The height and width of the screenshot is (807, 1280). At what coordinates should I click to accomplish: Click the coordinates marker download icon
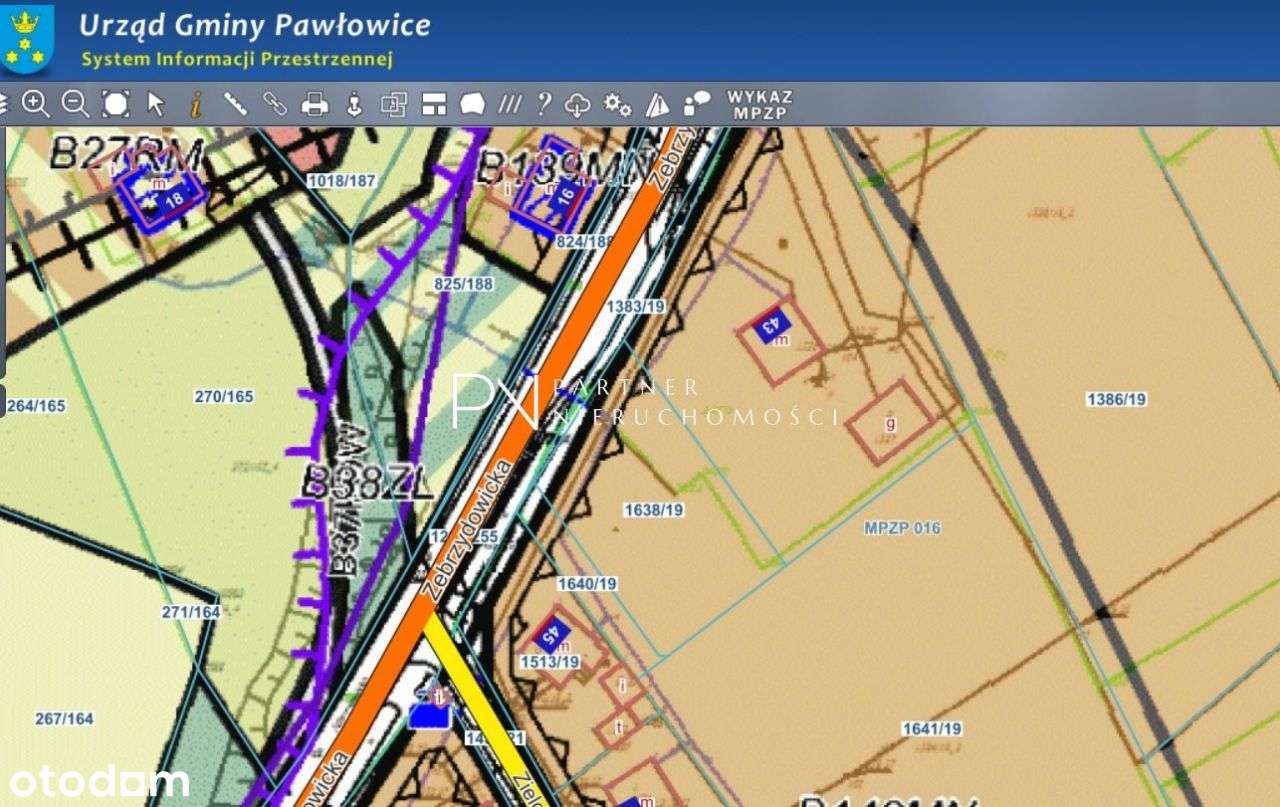pyautogui.click(x=352, y=103)
